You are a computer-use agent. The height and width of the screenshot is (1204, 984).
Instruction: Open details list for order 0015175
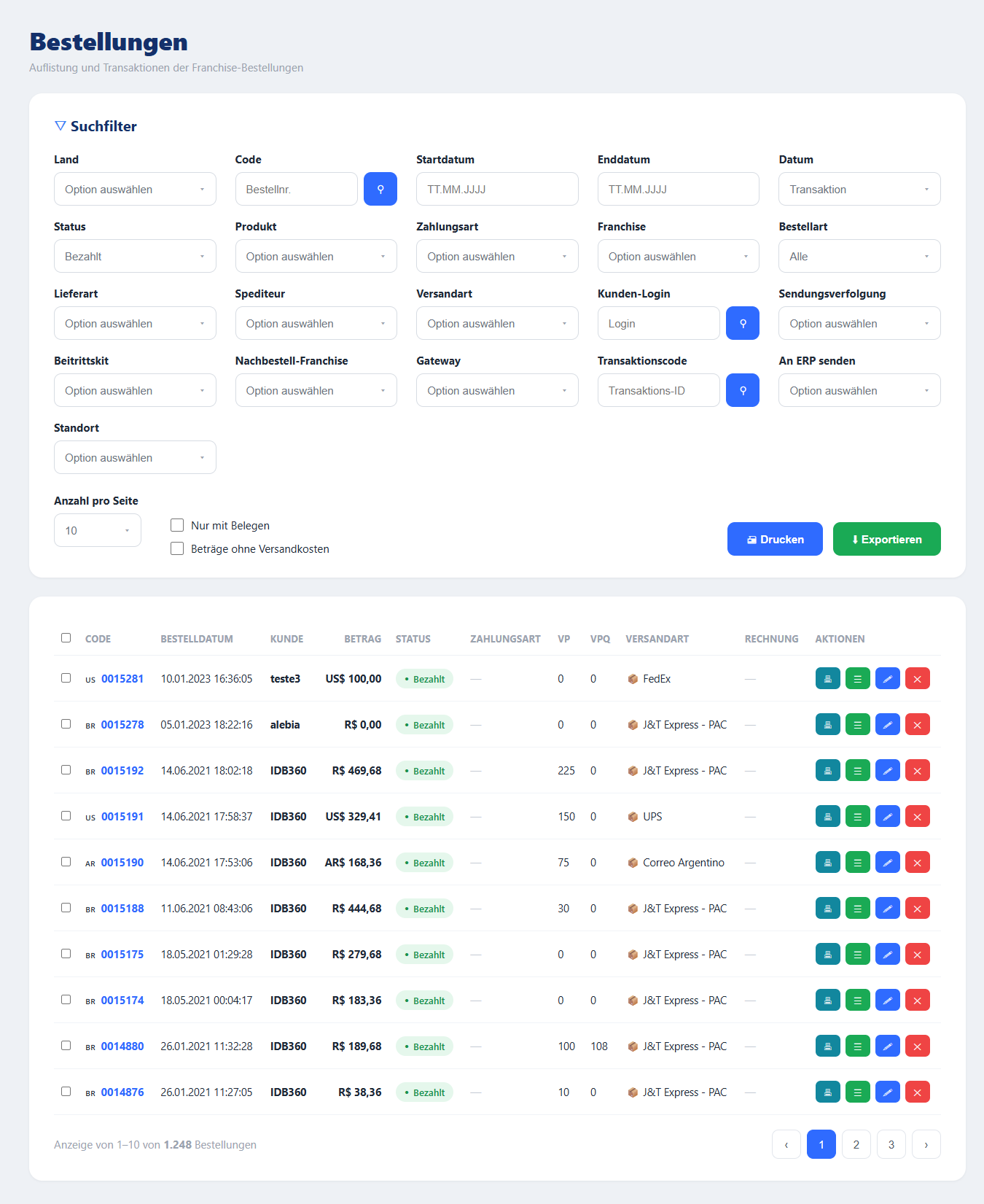(858, 955)
